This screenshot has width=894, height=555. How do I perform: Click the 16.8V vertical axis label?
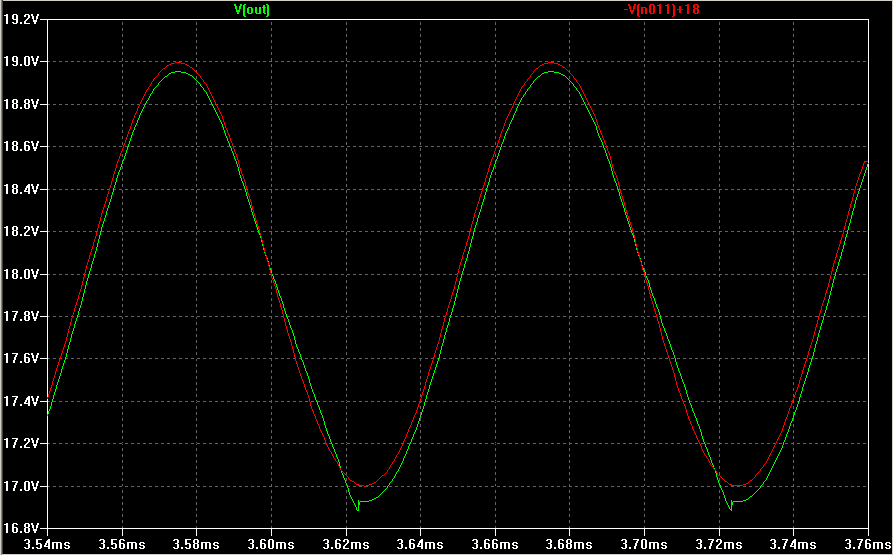click(x=21, y=526)
